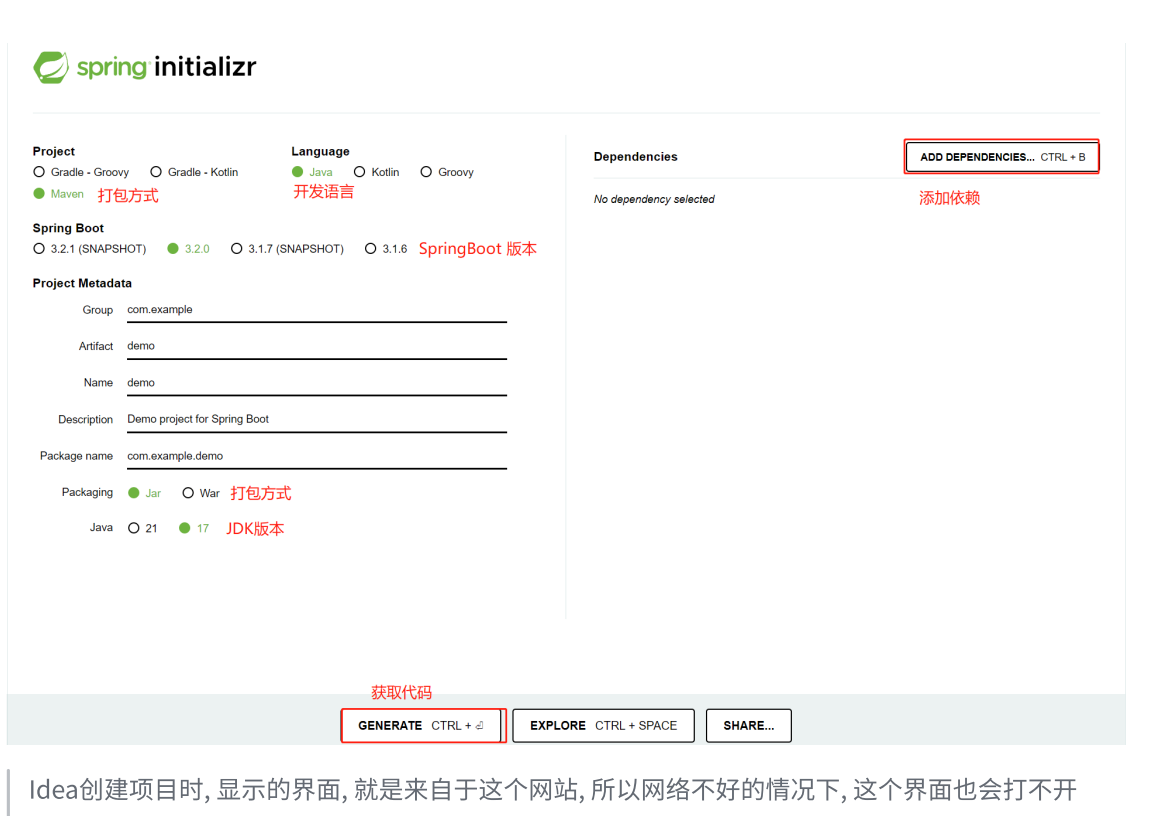Focus the Package name input field
1171x816 pixels.
(x=317, y=456)
